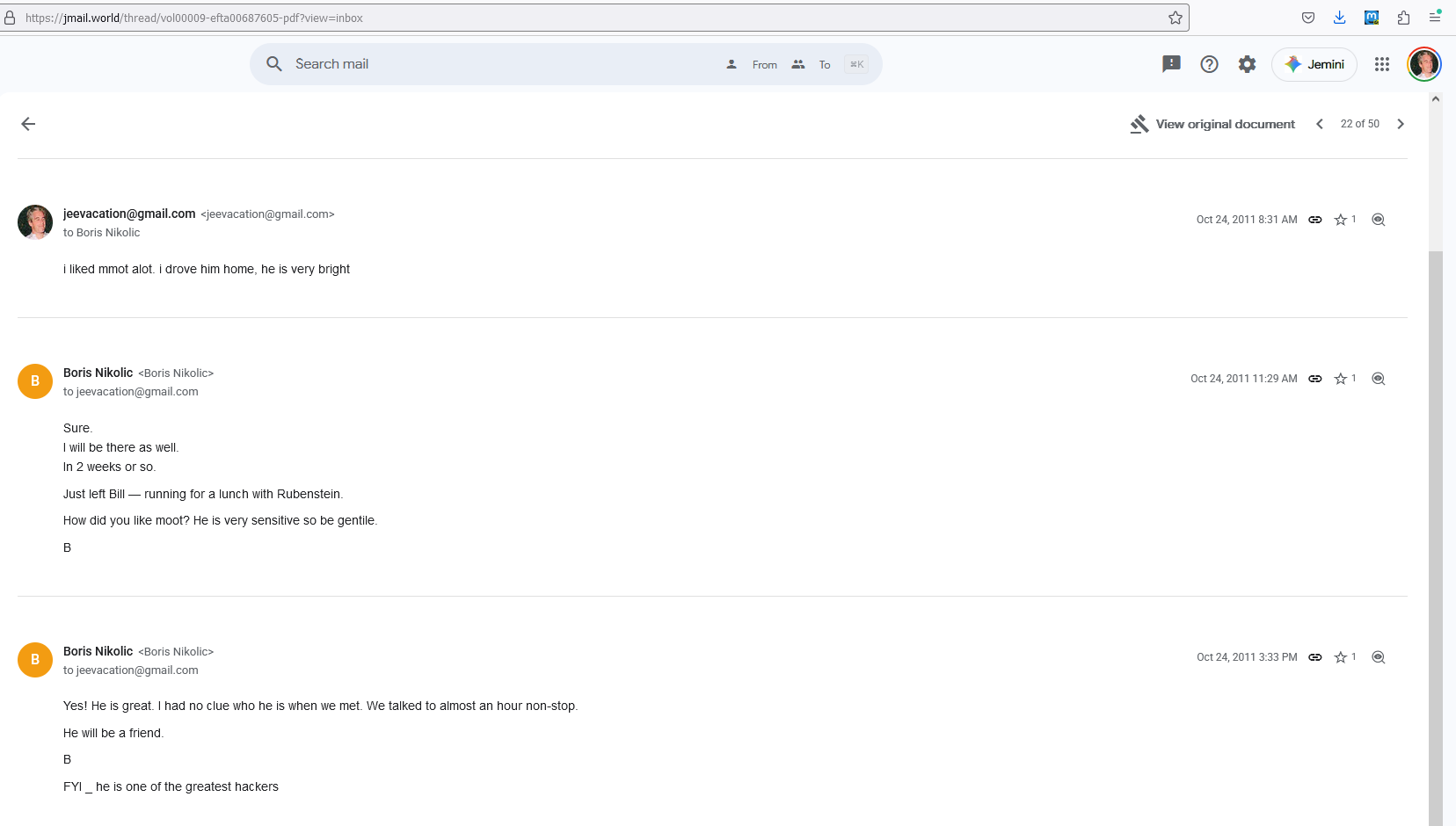Inspect the 11:29 AM message with magnifier
Screen dimensions: 1456x826
pos(1379,379)
